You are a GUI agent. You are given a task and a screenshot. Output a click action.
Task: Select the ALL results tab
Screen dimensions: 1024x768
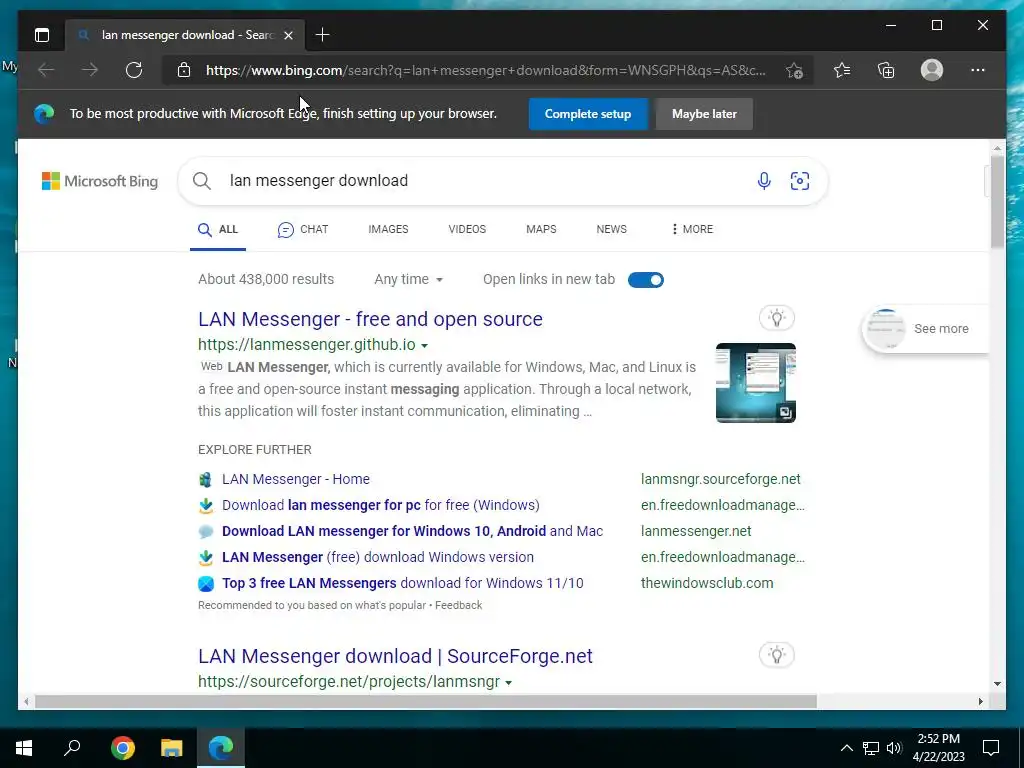[218, 229]
